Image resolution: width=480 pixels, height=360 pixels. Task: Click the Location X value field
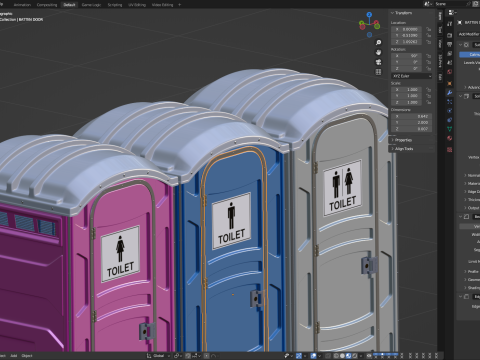(407, 29)
